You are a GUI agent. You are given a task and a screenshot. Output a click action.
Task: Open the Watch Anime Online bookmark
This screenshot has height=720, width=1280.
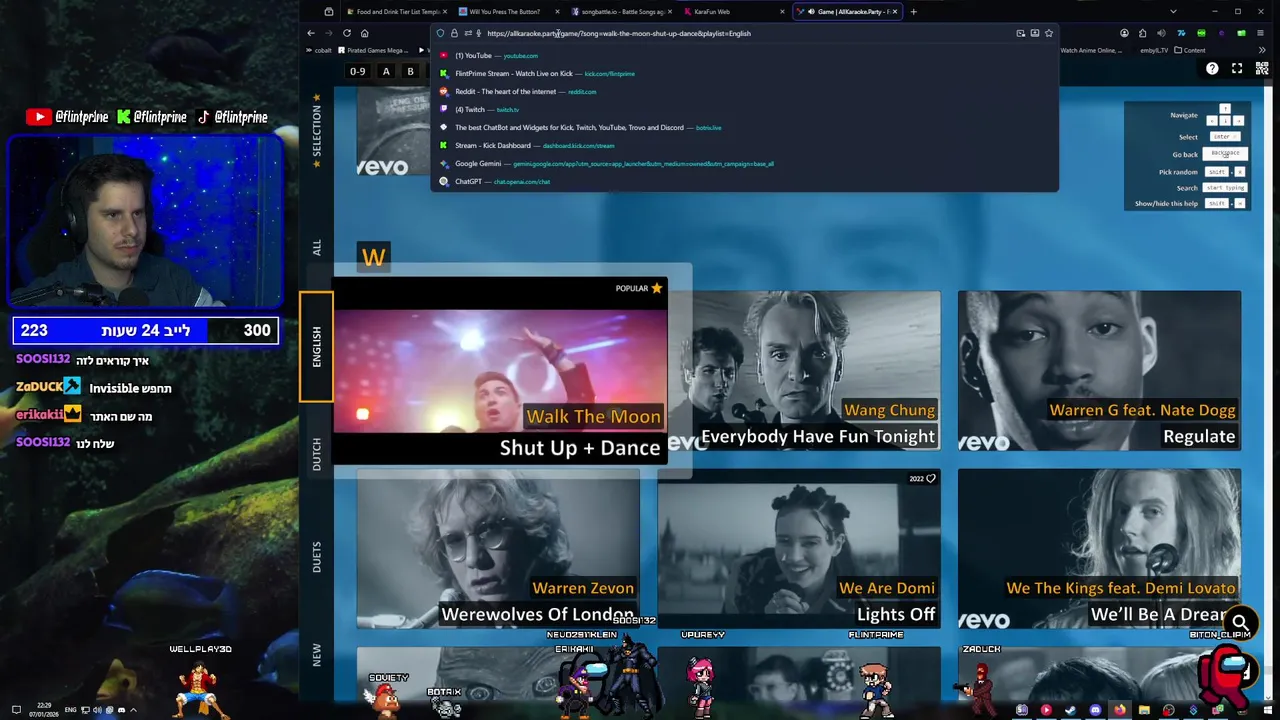1092,50
